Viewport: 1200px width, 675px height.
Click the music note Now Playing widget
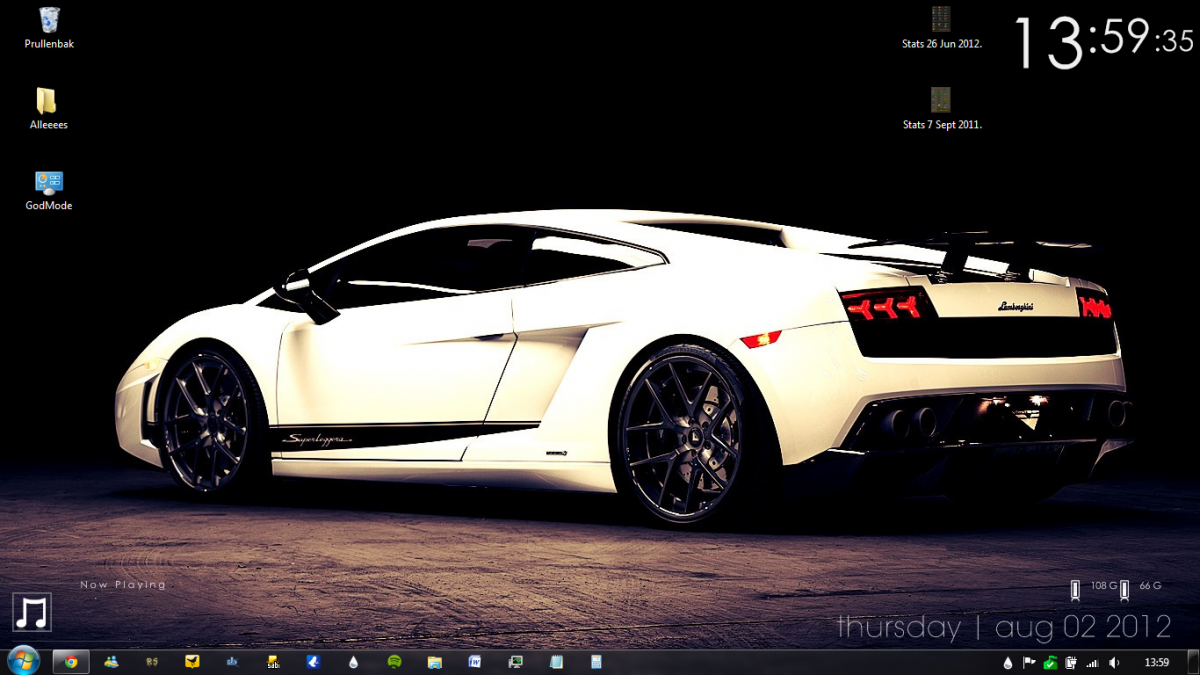(x=32, y=611)
